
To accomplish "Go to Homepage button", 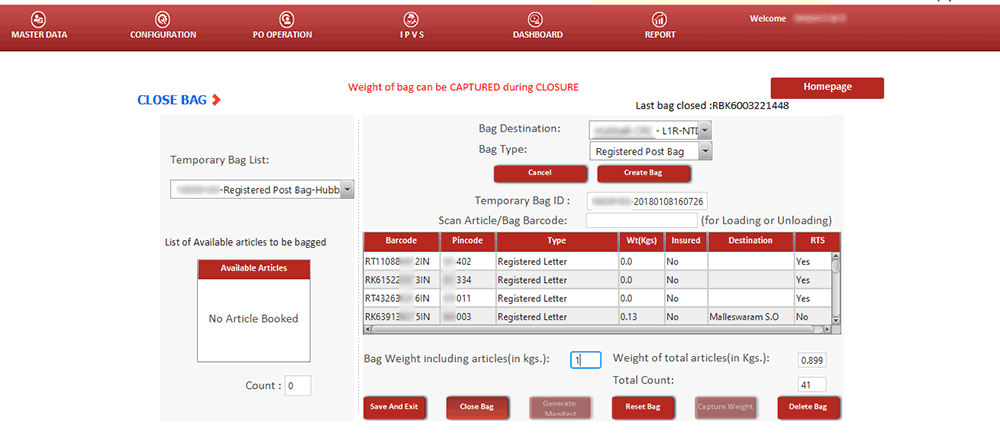I will tap(827, 88).
